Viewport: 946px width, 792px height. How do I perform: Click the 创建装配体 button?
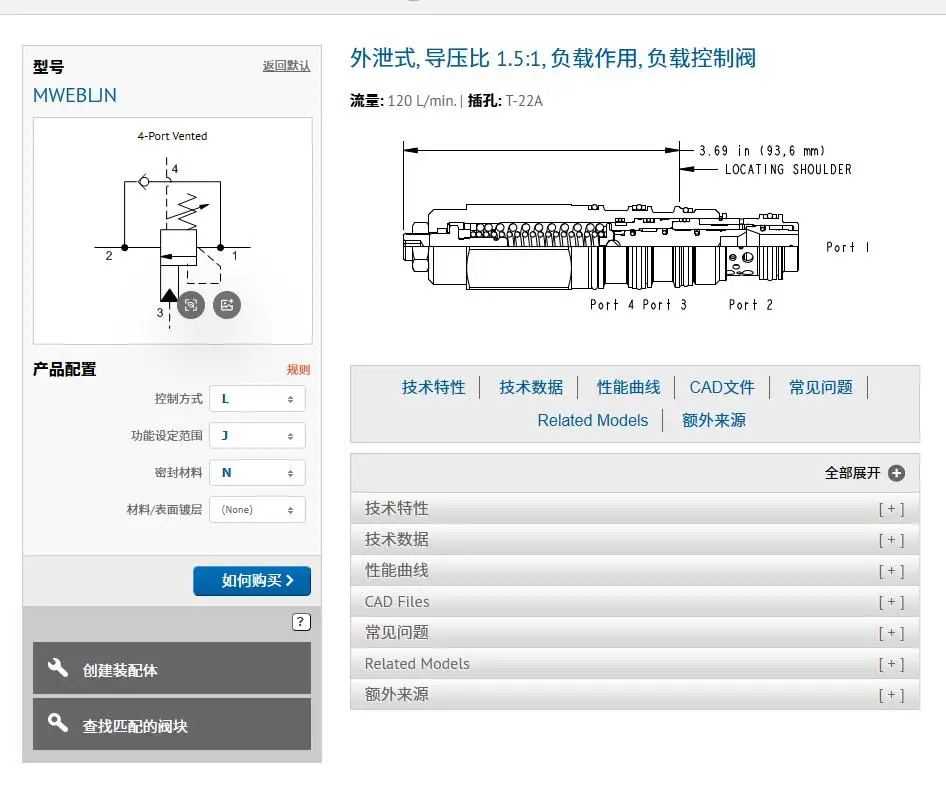tap(172, 668)
